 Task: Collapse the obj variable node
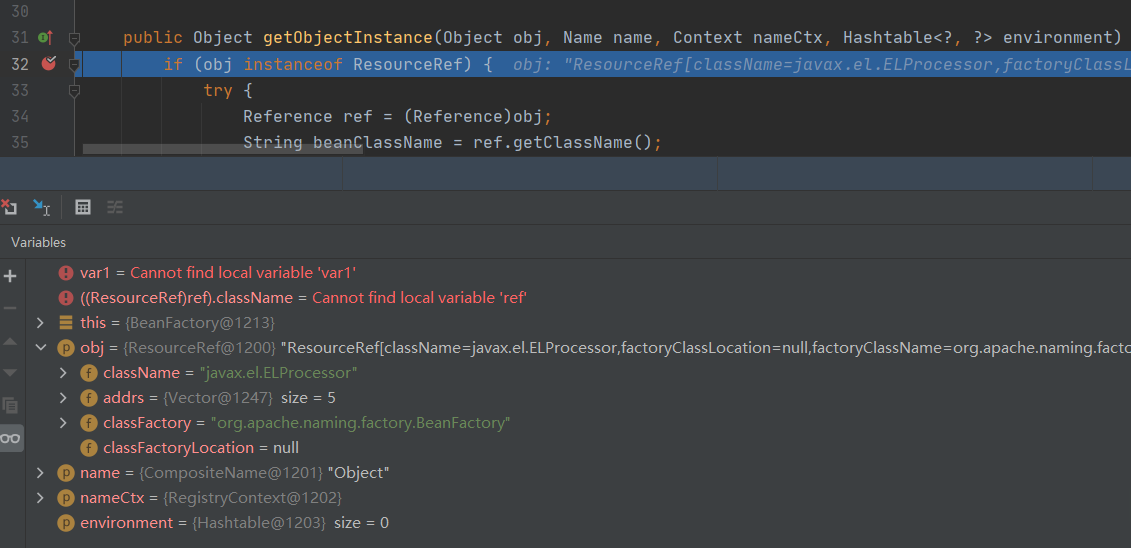[x=40, y=348]
